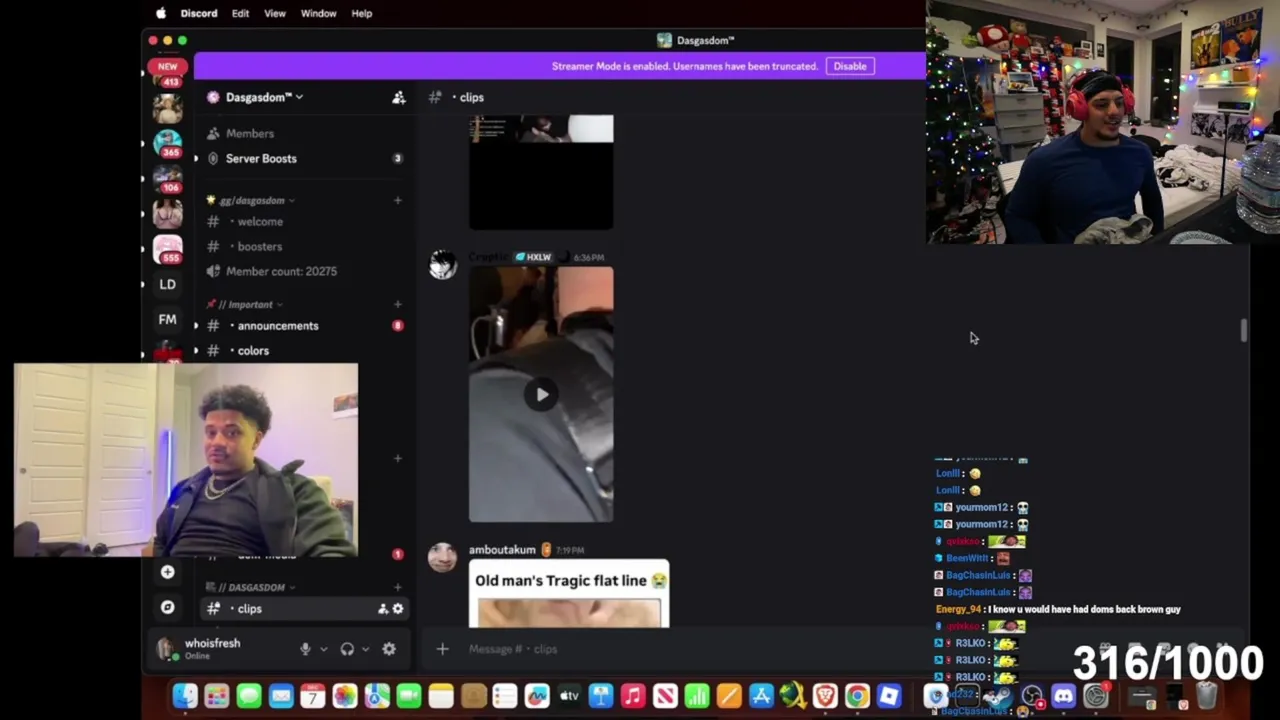Expand announcements channel threads arrow

[196, 326]
